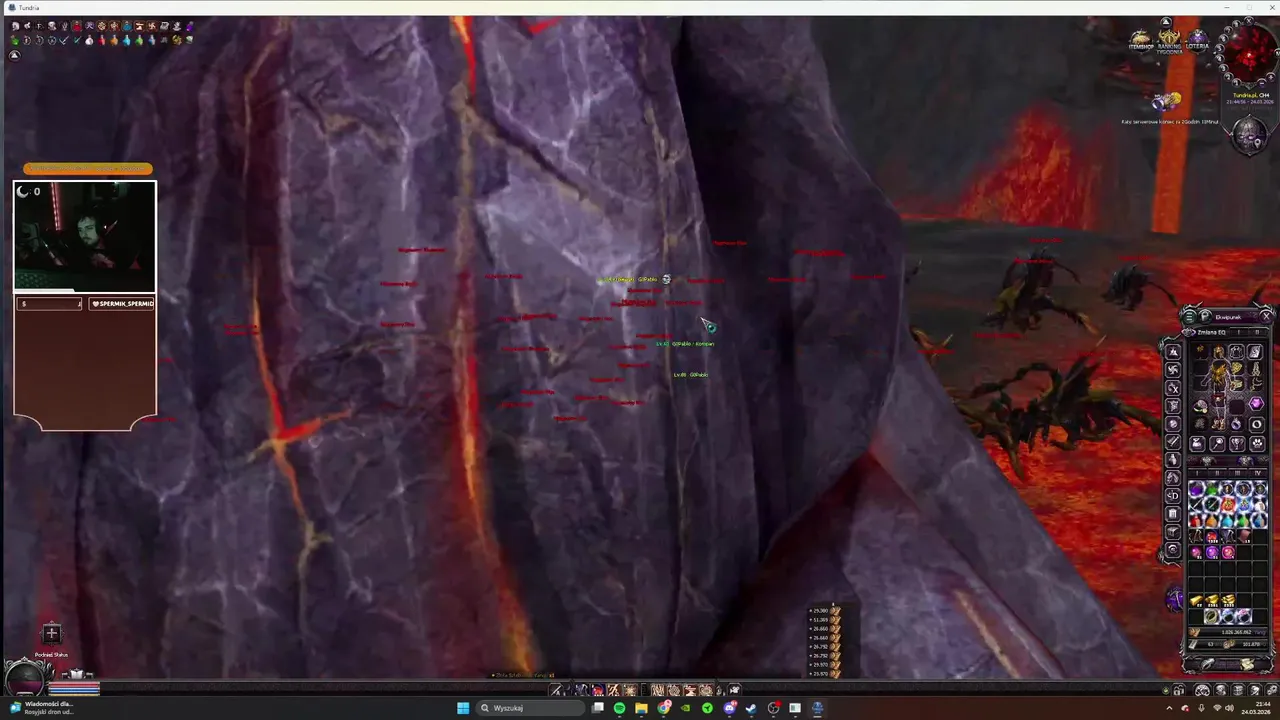Click the Wyszukaj taskbar search box
This screenshot has width=1280, height=720.
click(529, 708)
